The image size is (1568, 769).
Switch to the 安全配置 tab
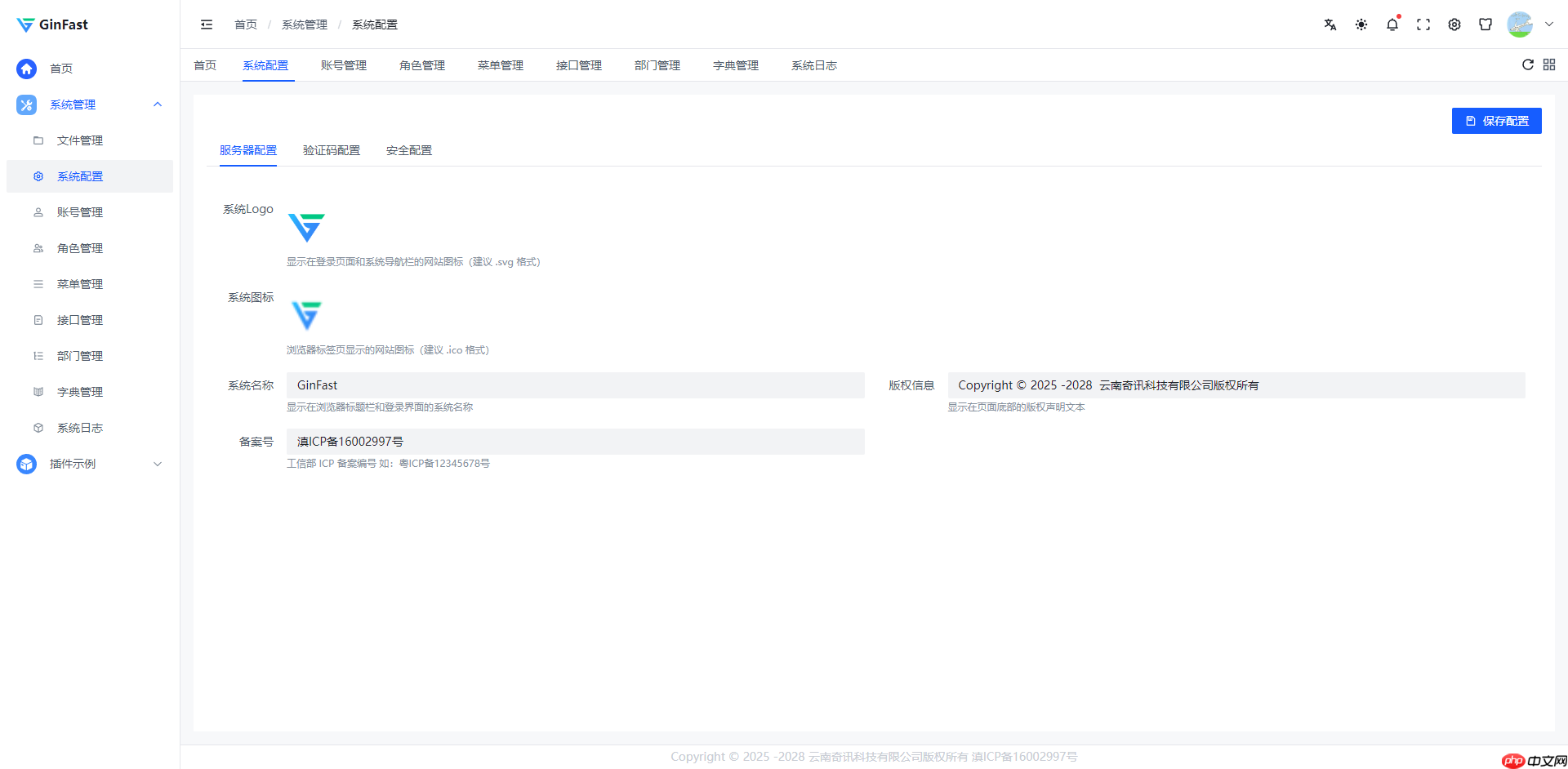click(x=408, y=150)
